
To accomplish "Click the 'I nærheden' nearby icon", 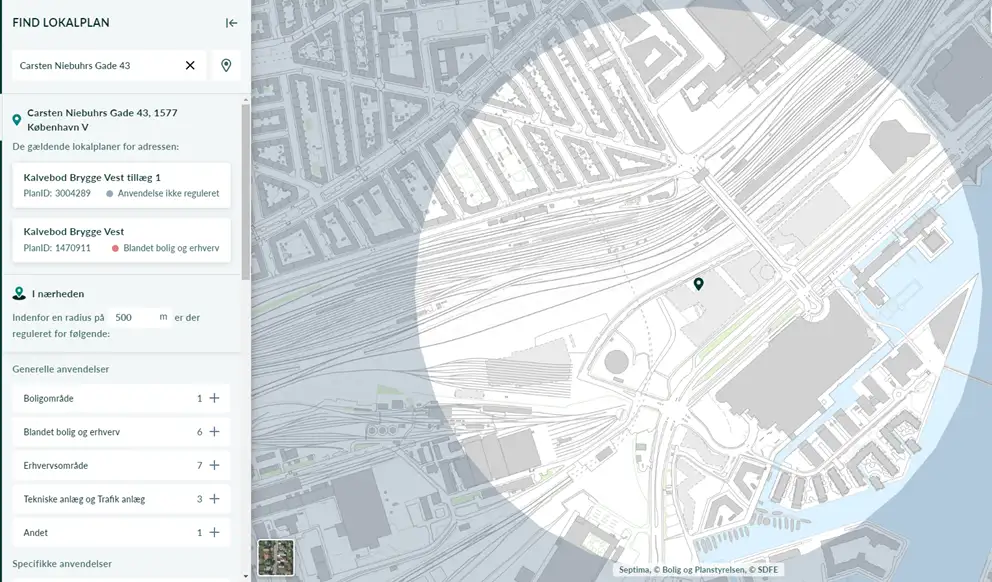I will tap(19, 294).
